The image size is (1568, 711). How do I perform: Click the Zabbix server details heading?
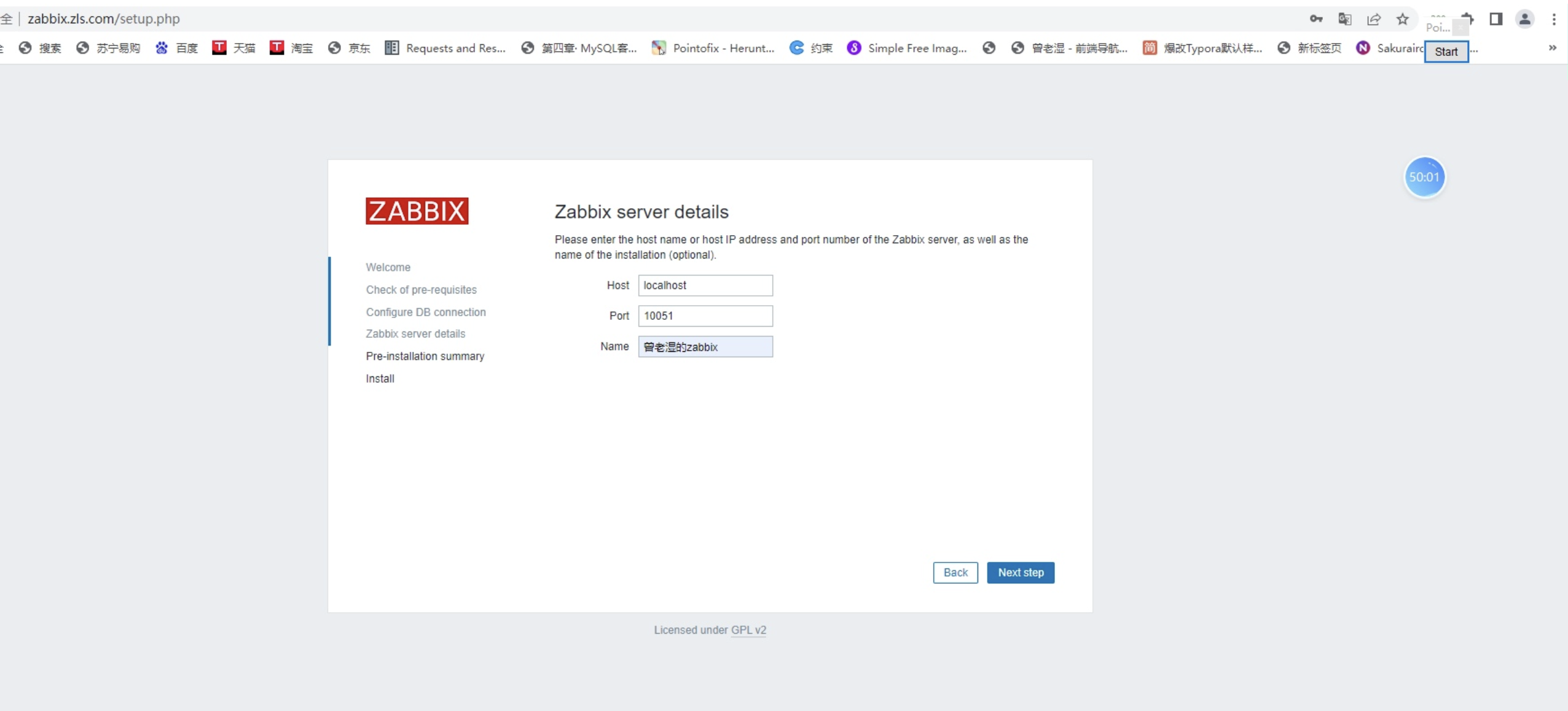(x=641, y=212)
